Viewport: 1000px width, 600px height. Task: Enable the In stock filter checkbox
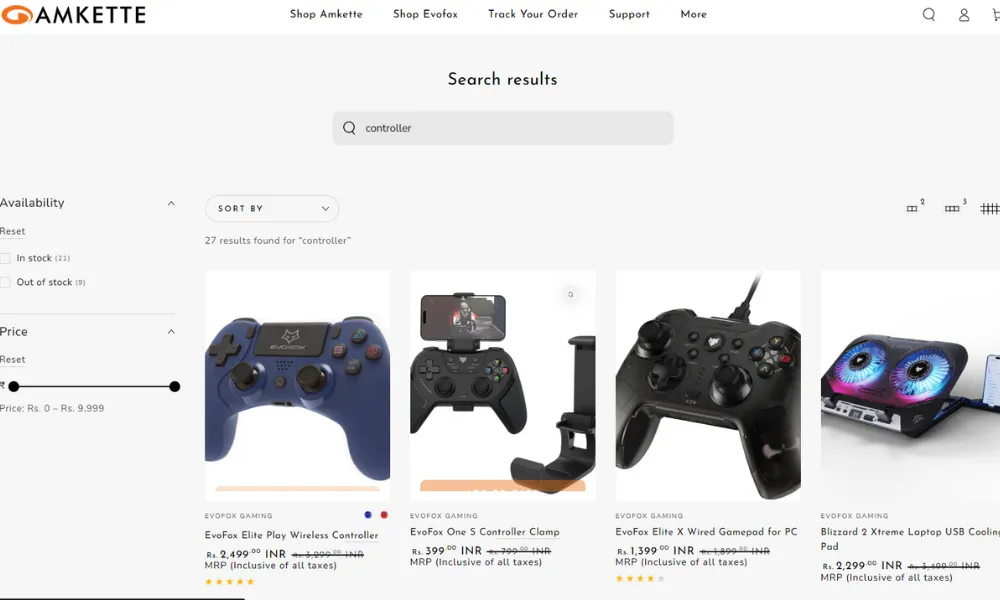[x=5, y=258]
